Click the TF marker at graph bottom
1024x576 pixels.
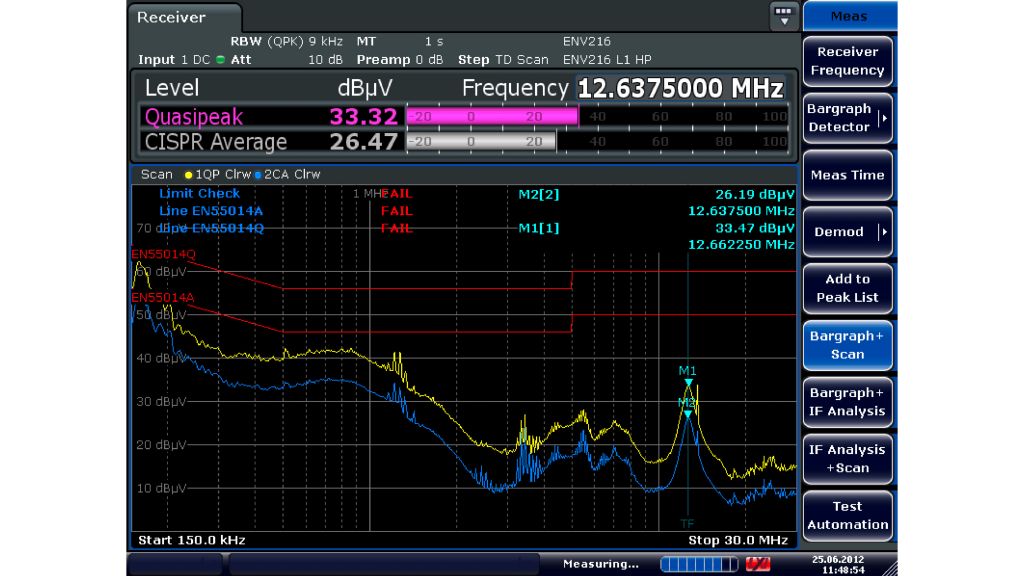pyautogui.click(x=688, y=523)
